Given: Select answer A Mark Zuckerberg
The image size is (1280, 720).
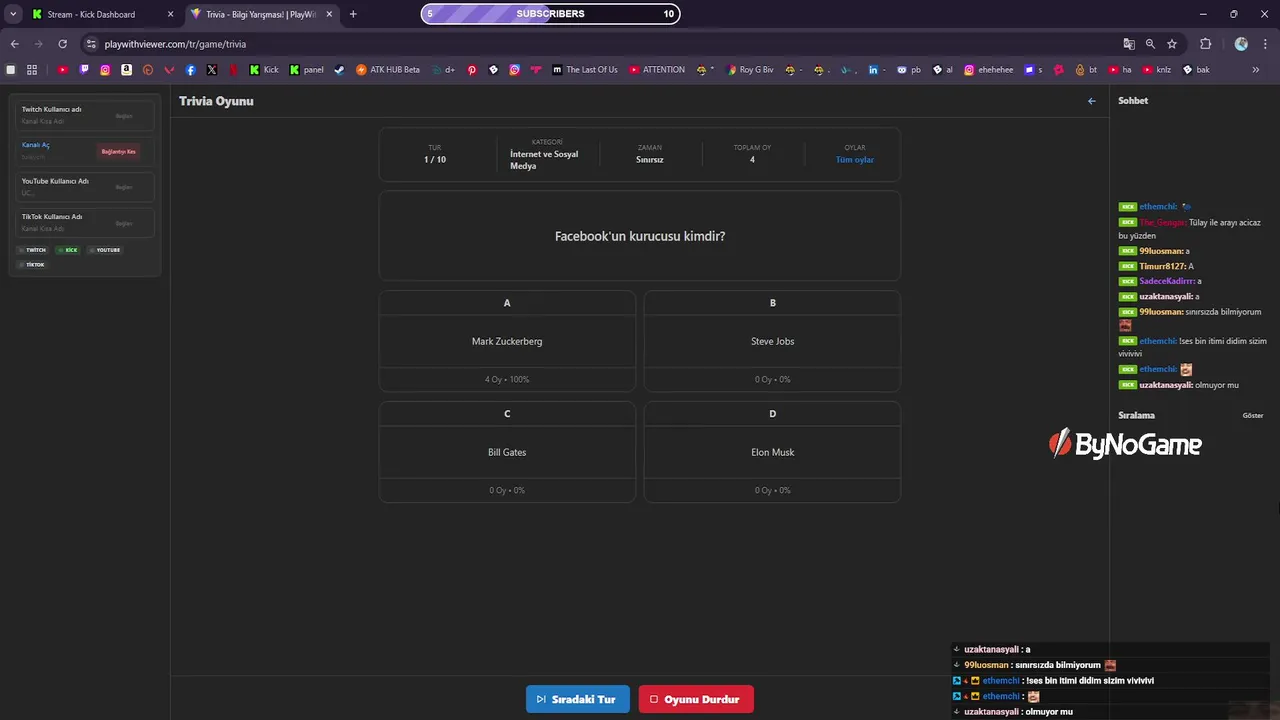Looking at the screenshot, I should click(507, 341).
